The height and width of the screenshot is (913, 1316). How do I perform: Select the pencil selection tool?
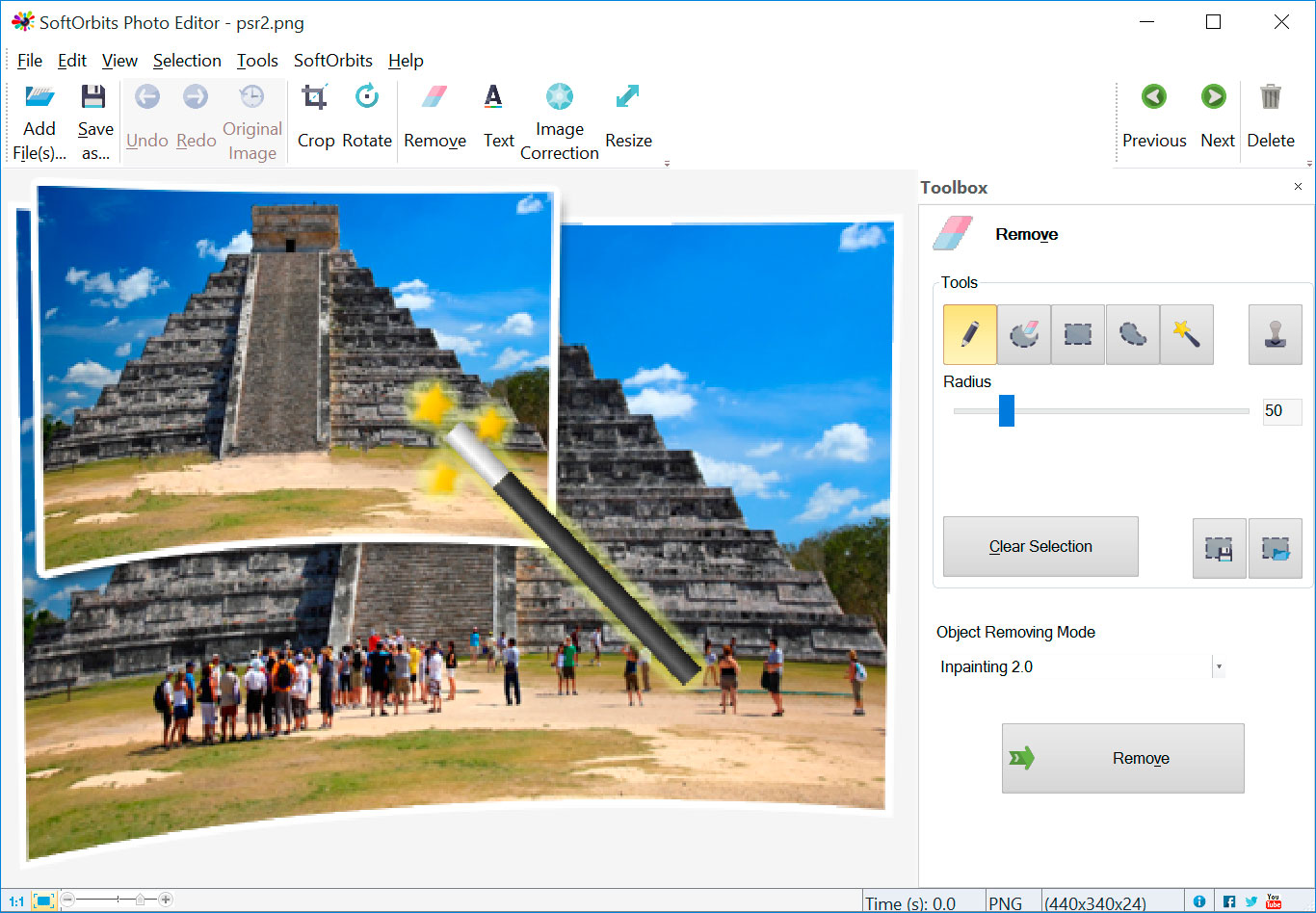pyautogui.click(x=969, y=334)
